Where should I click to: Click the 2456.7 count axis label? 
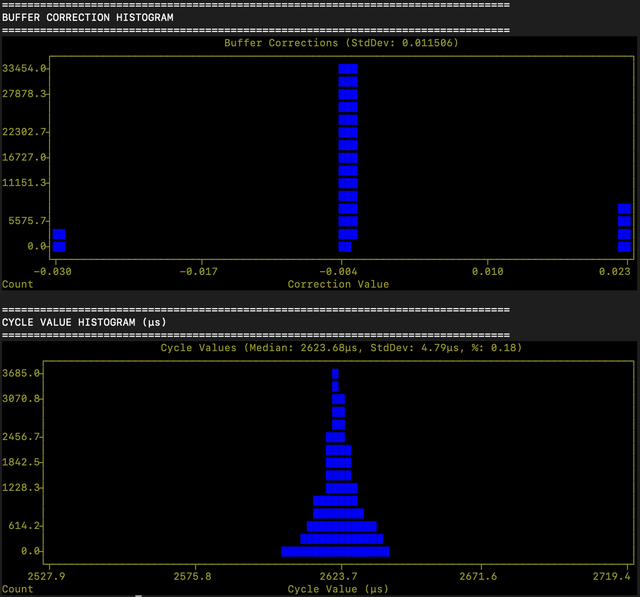tap(21, 437)
